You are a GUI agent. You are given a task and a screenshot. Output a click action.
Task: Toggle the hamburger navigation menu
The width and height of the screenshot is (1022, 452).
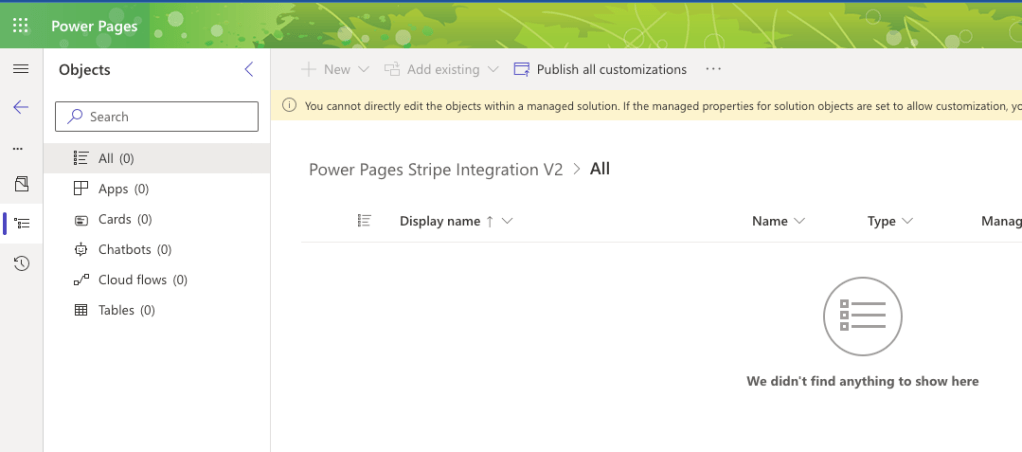pos(21,69)
